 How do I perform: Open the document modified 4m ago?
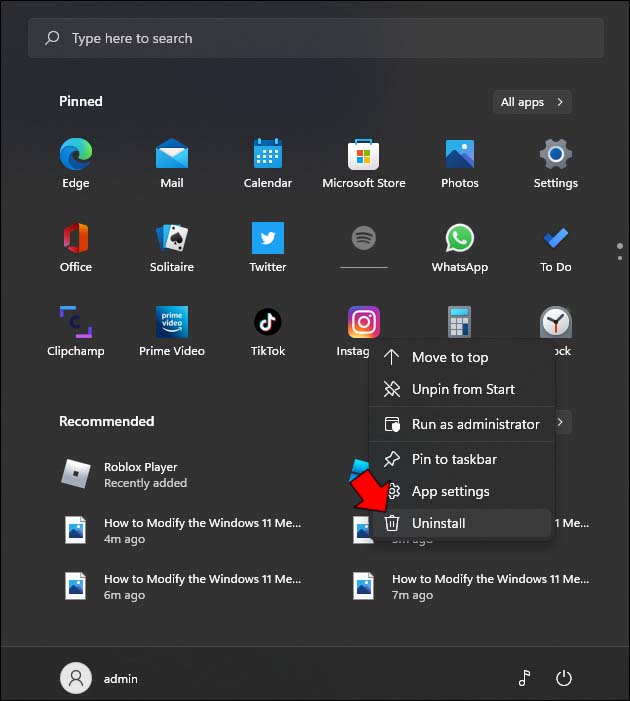(184, 530)
